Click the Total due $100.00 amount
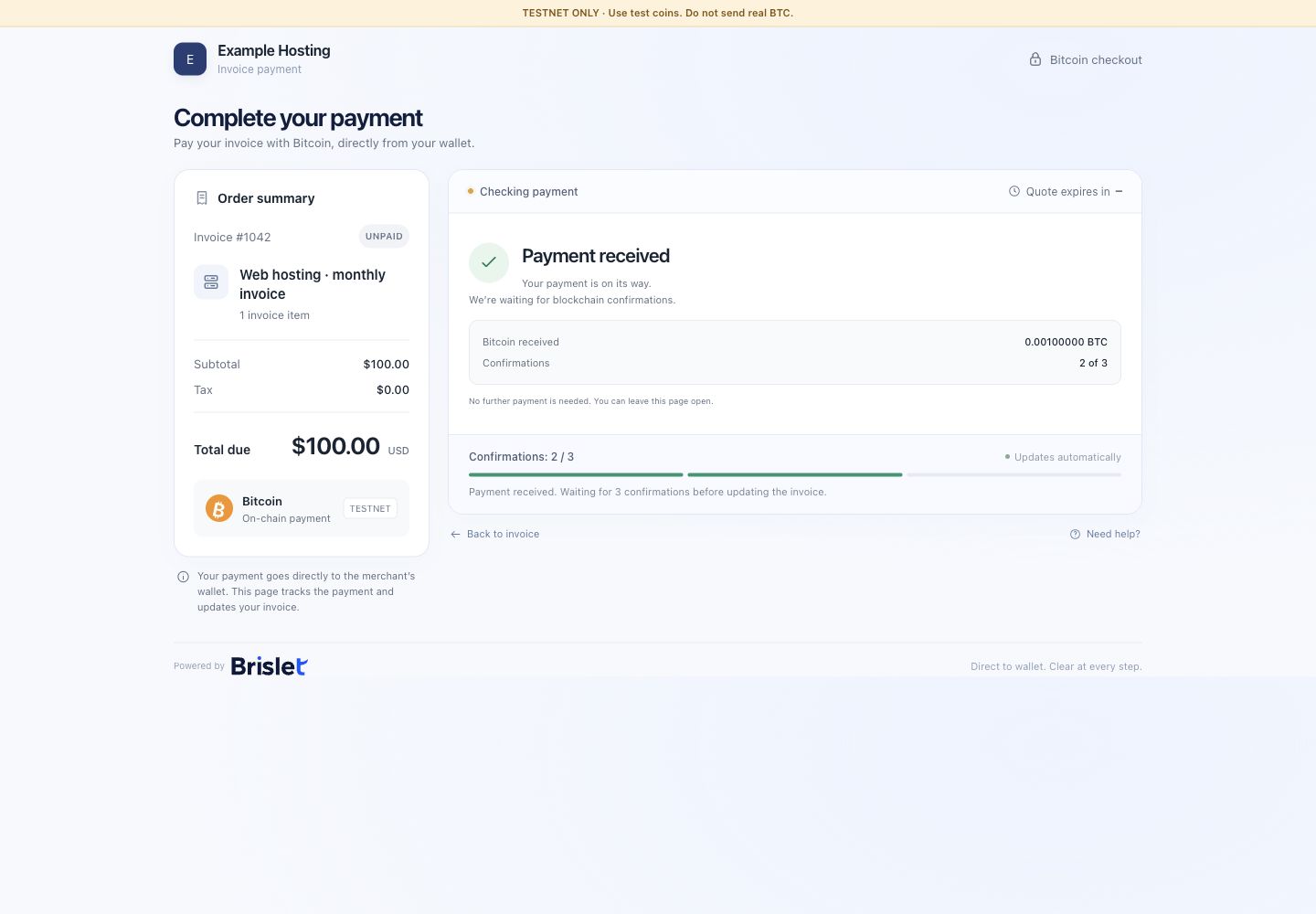This screenshot has height=914, width=1316. (335, 446)
